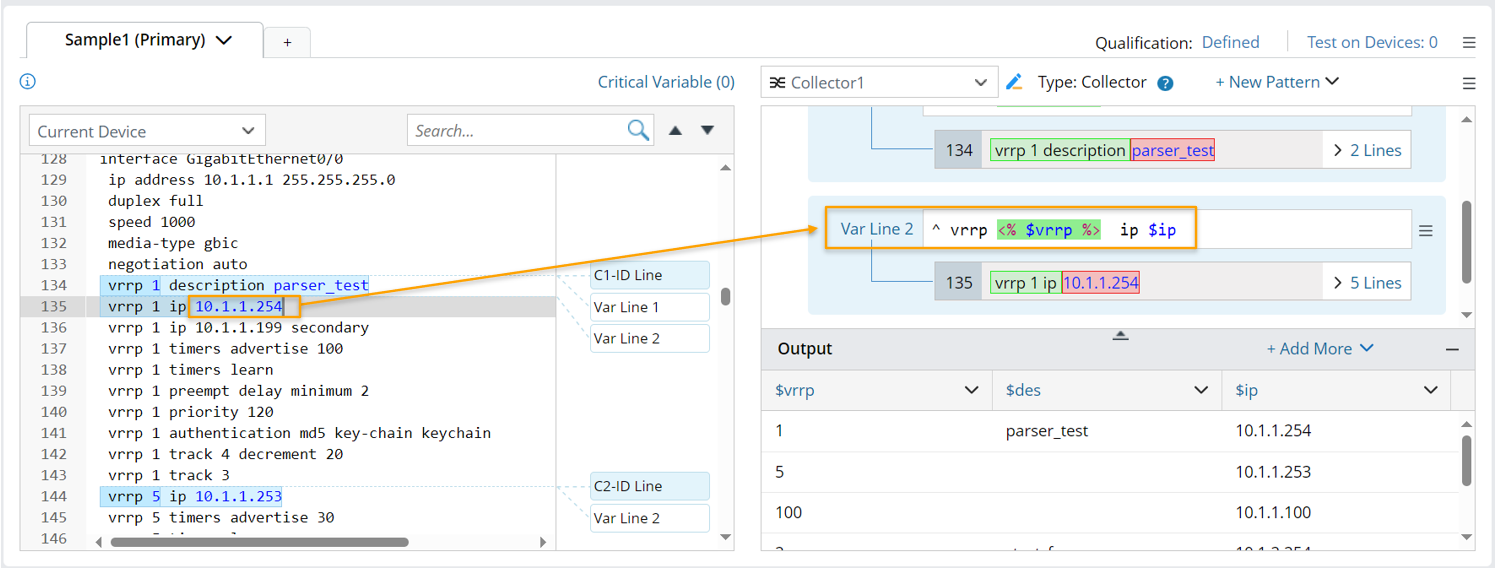Click the info icon above the device panel
Screen dimensions: 1495x568
pos(28,82)
